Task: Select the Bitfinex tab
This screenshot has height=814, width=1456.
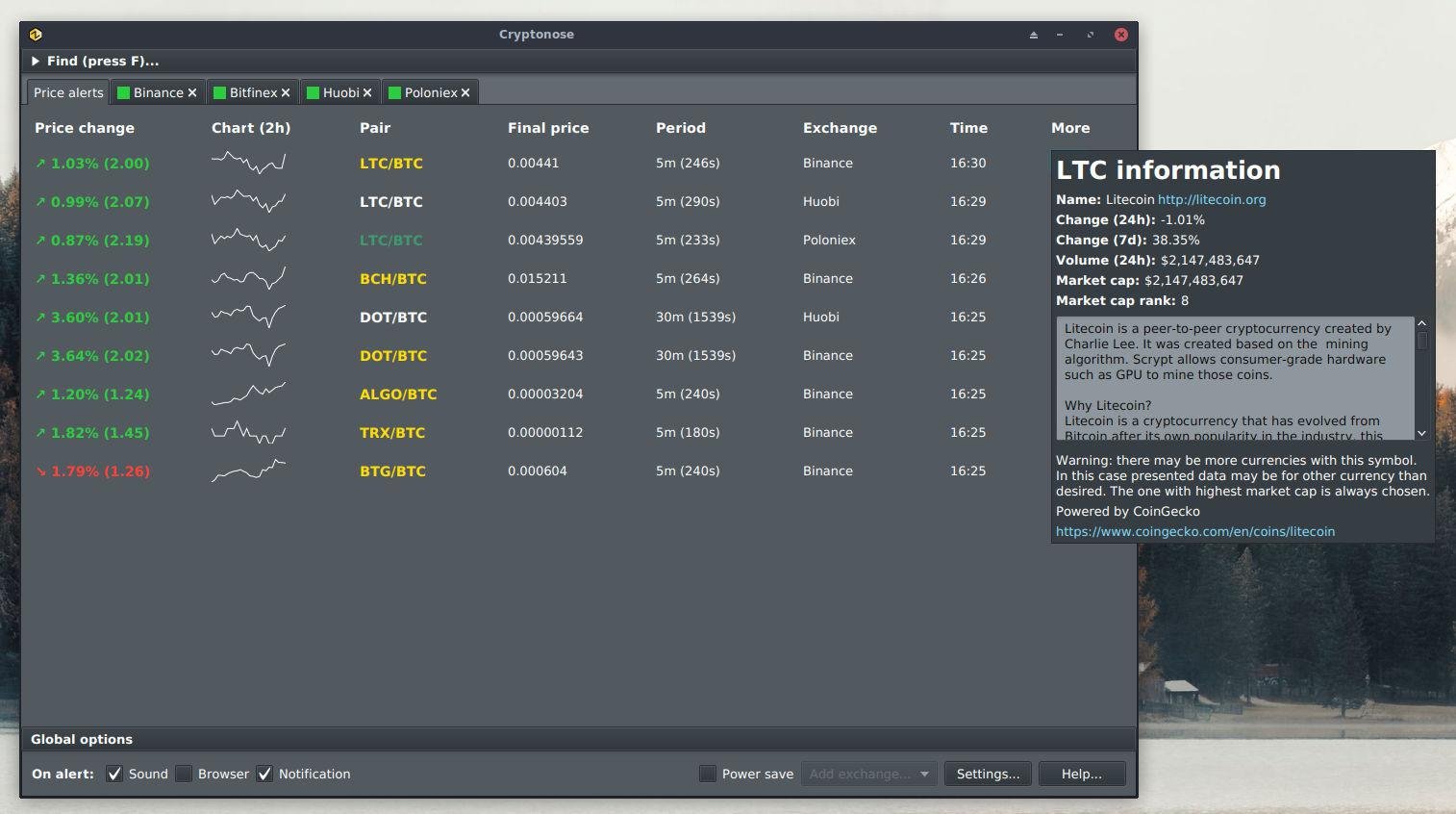Action: point(251,91)
